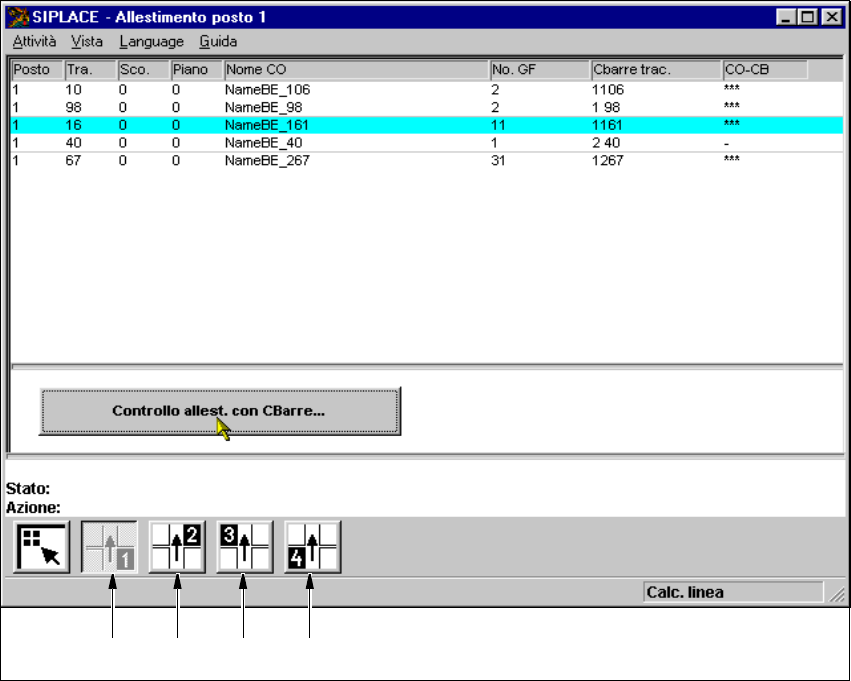Click the track value 67 cell

coord(73,161)
